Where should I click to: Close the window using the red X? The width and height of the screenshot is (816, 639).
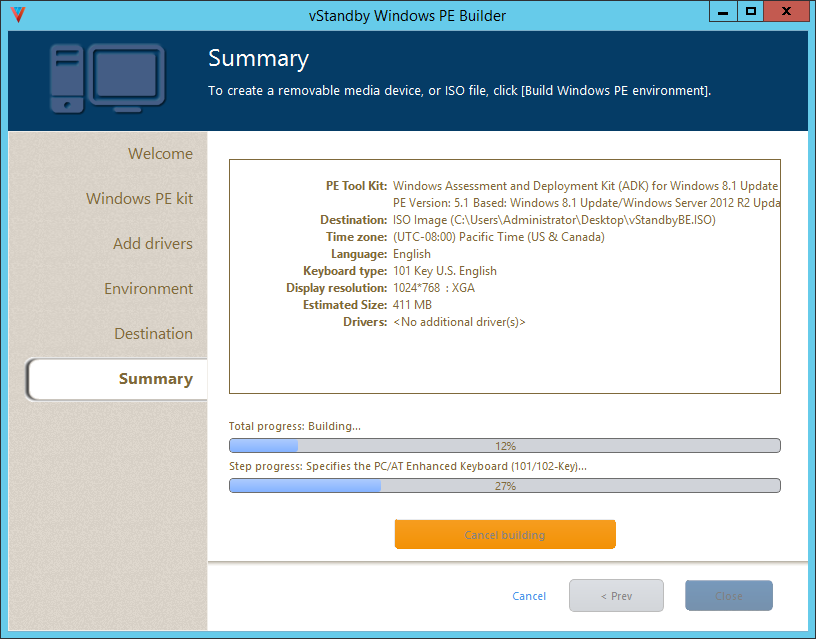click(x=788, y=11)
